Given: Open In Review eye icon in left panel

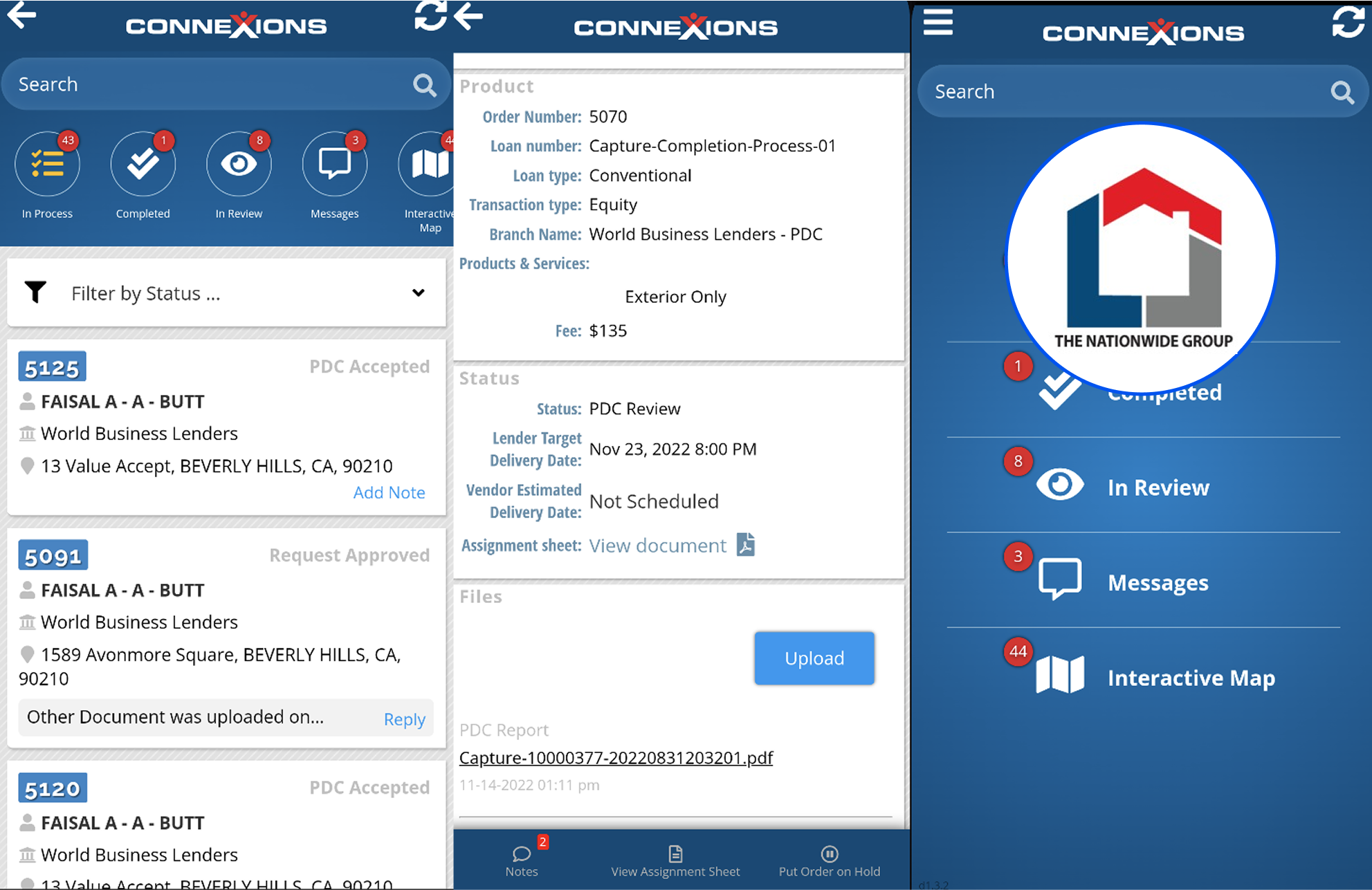Looking at the screenshot, I should (x=239, y=165).
